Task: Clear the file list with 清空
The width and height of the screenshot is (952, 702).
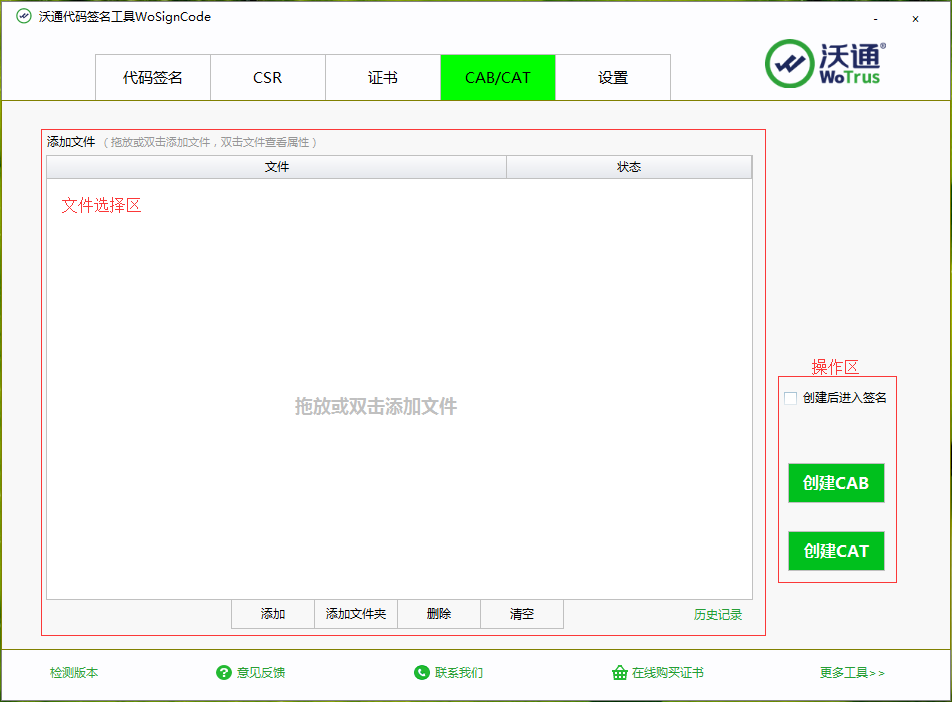Action: [x=522, y=614]
